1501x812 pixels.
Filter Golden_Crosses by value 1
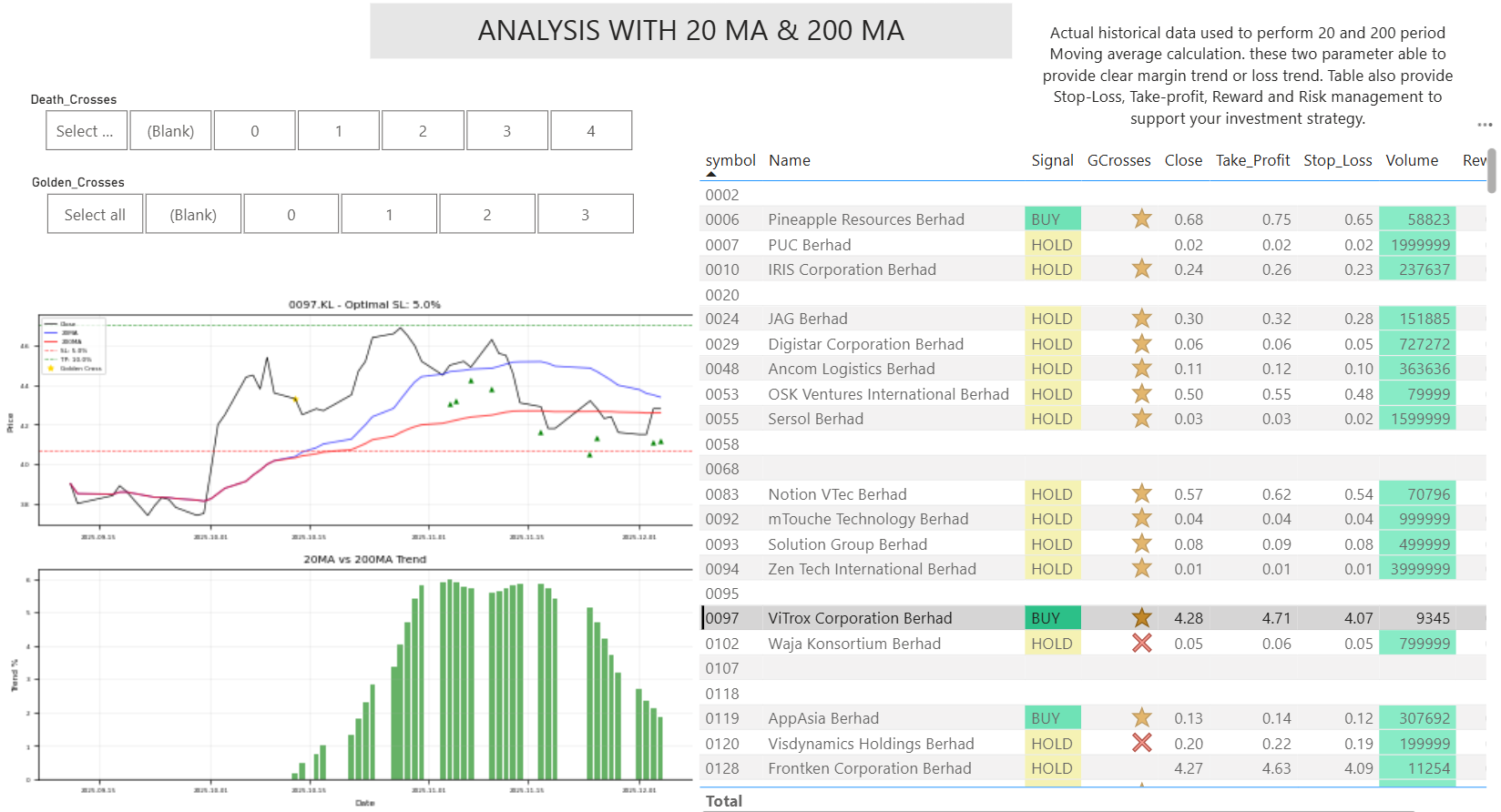[389, 215]
